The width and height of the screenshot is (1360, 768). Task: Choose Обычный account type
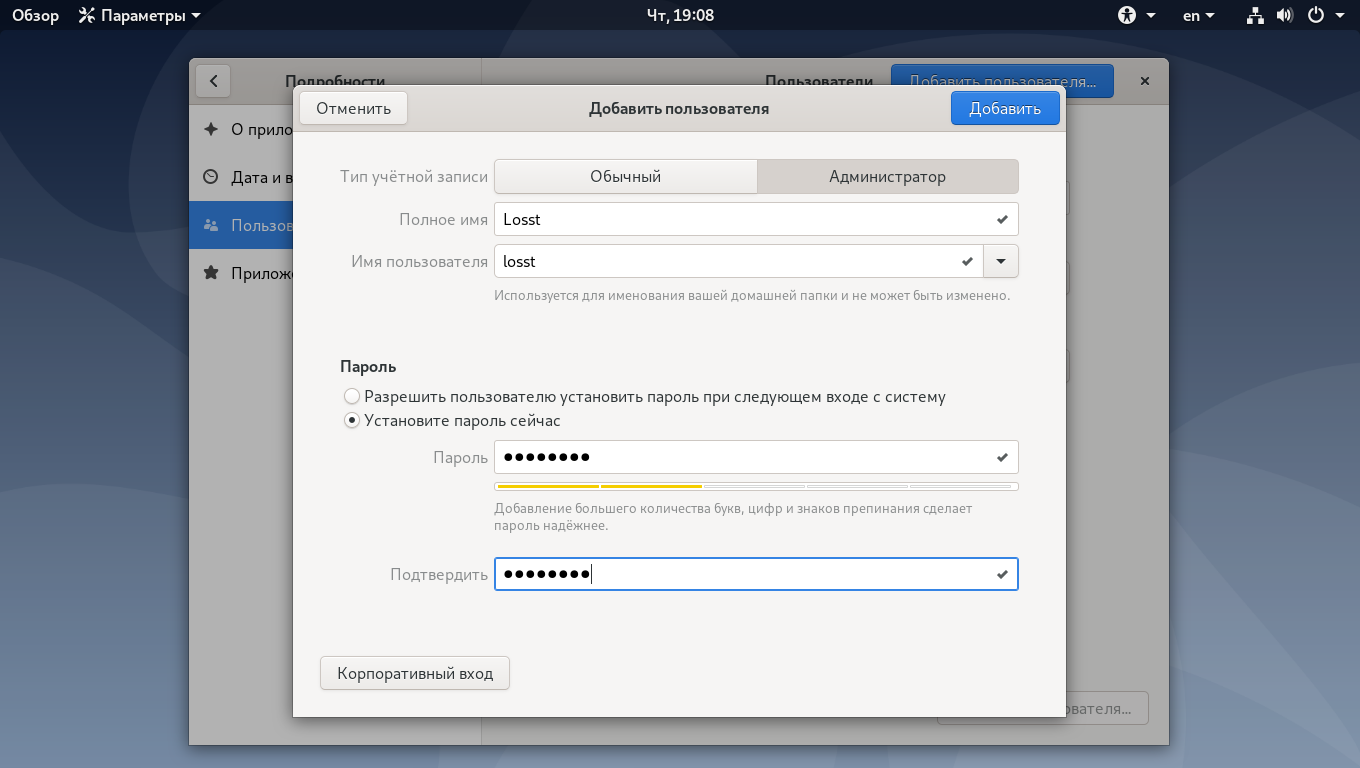(x=626, y=176)
